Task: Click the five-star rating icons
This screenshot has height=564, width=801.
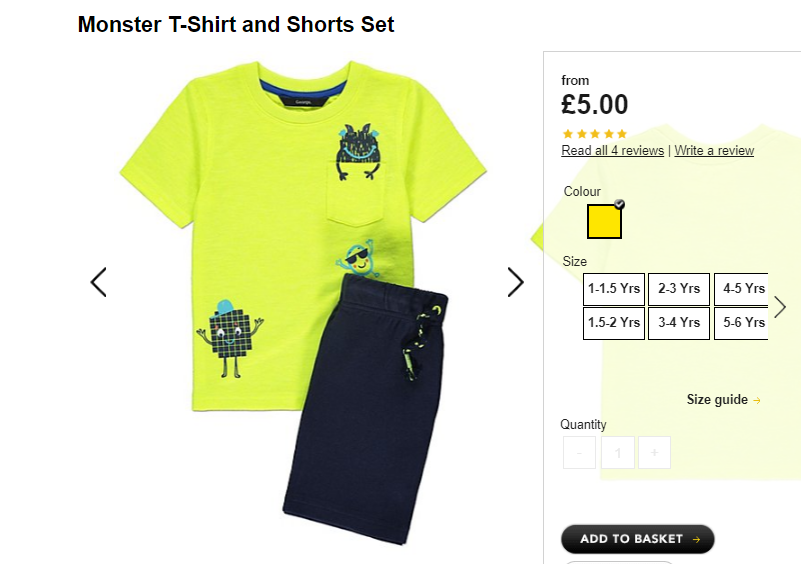Action: point(595,134)
